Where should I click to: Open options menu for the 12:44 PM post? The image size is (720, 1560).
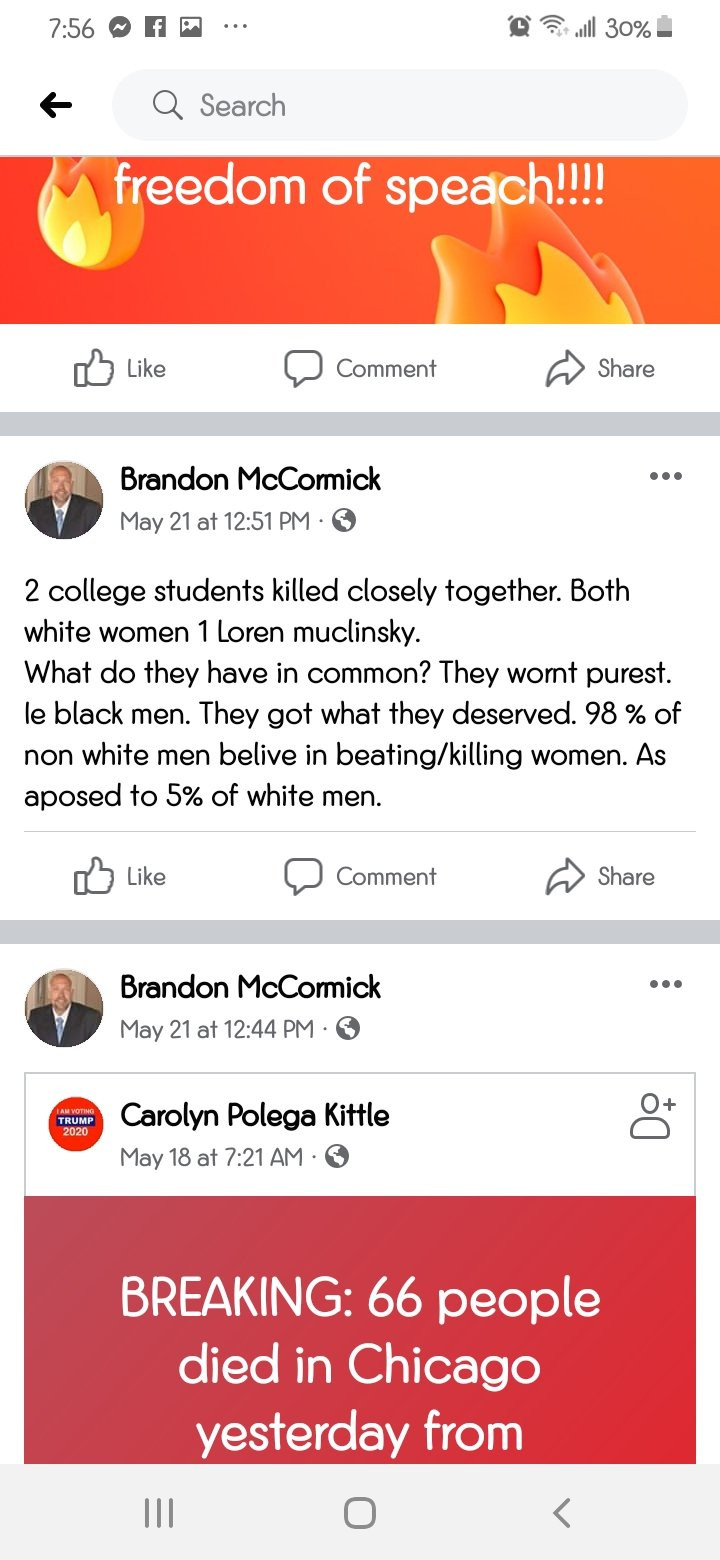click(665, 984)
